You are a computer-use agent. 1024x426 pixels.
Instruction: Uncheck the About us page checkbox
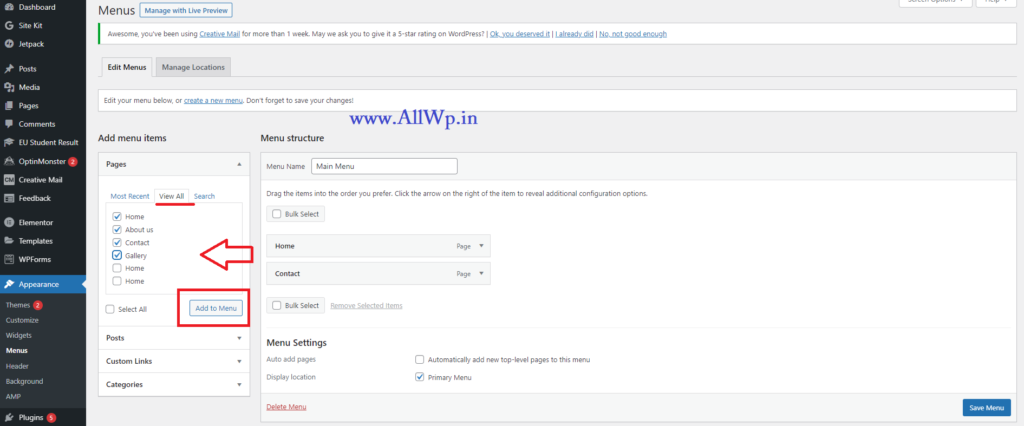[117, 229]
